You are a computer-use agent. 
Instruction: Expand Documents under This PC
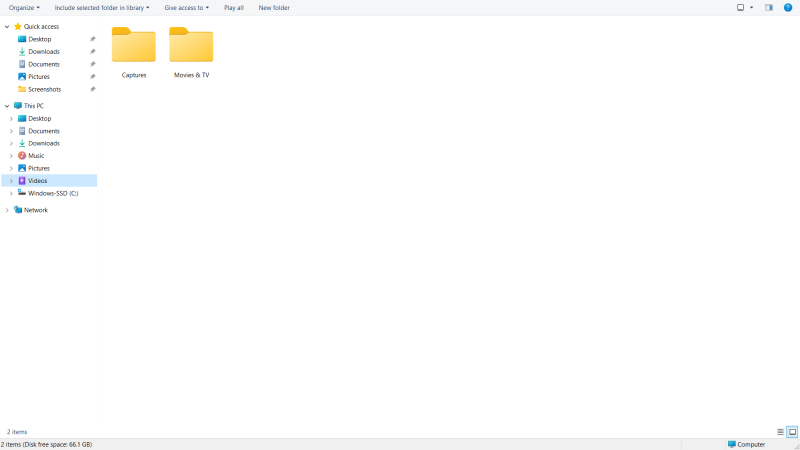[x=11, y=131]
